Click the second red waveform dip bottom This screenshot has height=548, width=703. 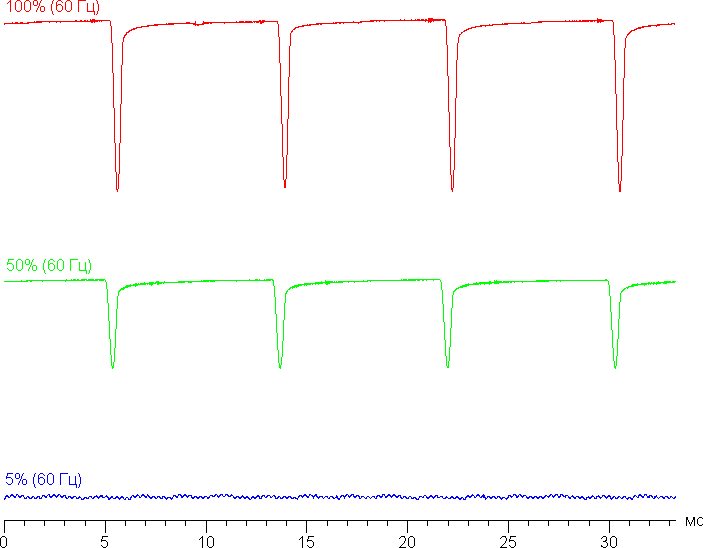pyautogui.click(x=285, y=186)
